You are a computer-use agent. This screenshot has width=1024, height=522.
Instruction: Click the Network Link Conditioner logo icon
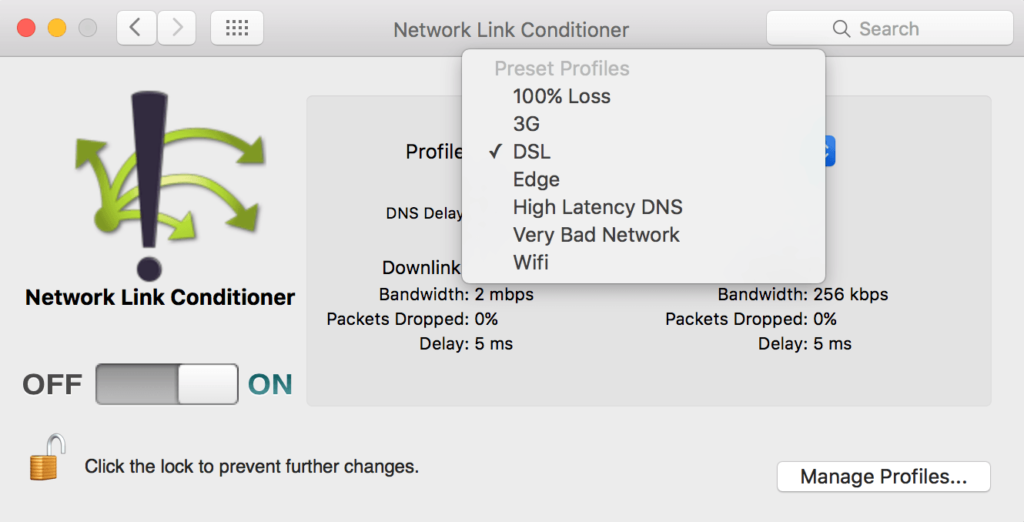click(169, 185)
